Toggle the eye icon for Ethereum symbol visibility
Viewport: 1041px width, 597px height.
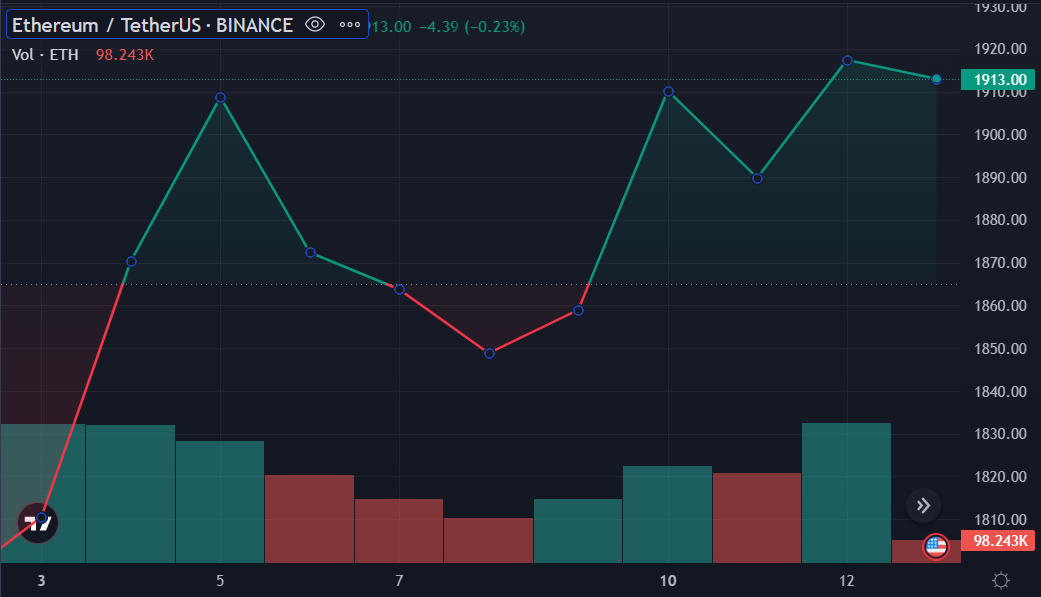(x=315, y=25)
